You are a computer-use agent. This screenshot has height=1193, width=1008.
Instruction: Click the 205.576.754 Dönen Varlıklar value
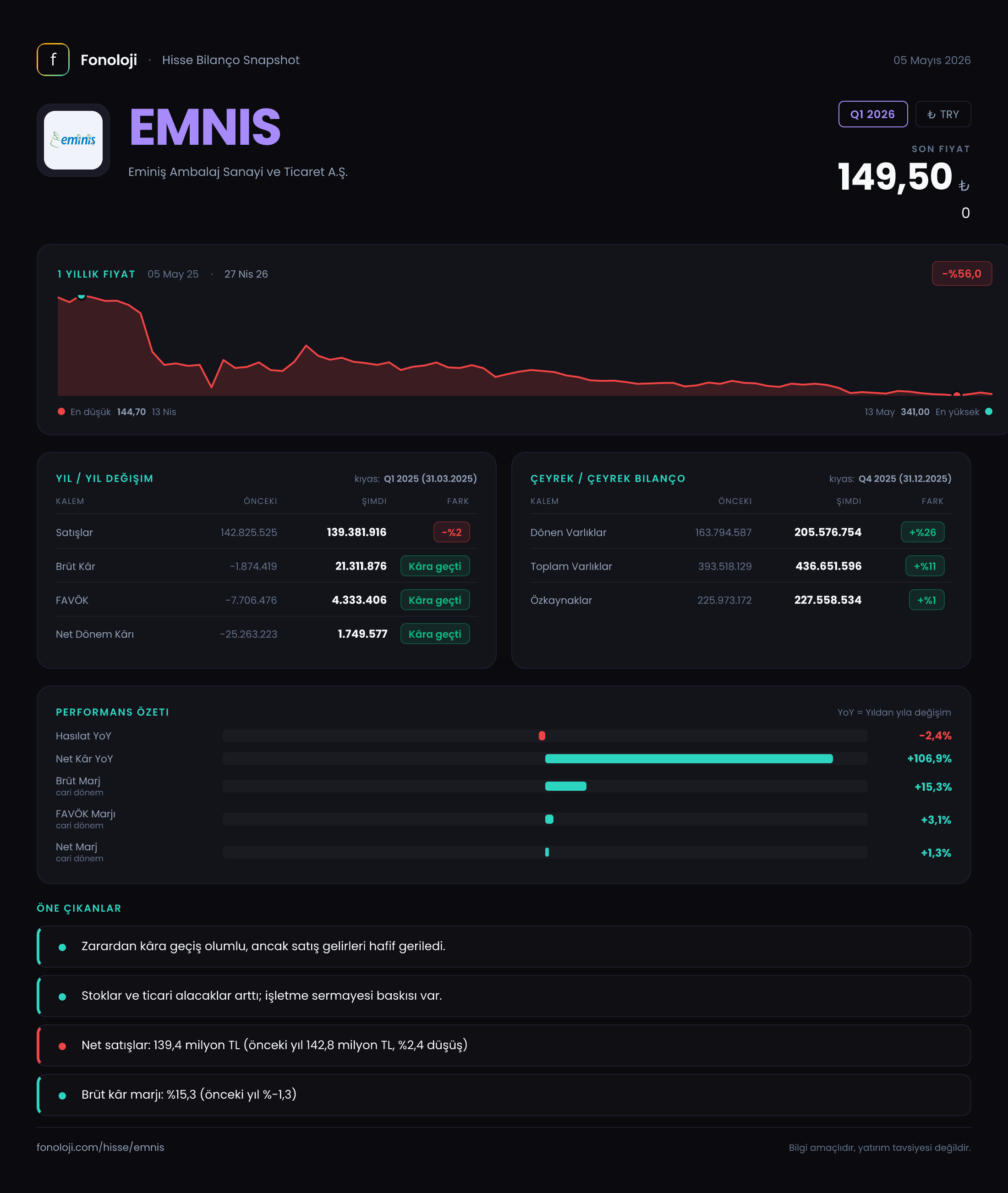[827, 532]
